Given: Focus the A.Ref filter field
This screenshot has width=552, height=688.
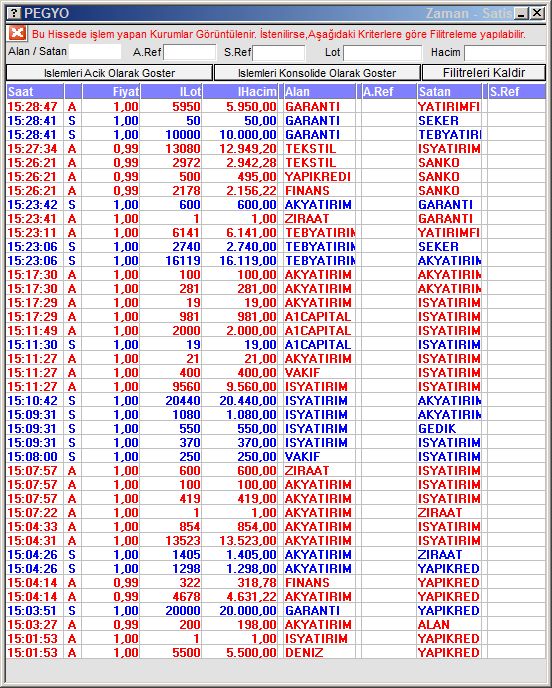Looking at the screenshot, I should [190, 52].
